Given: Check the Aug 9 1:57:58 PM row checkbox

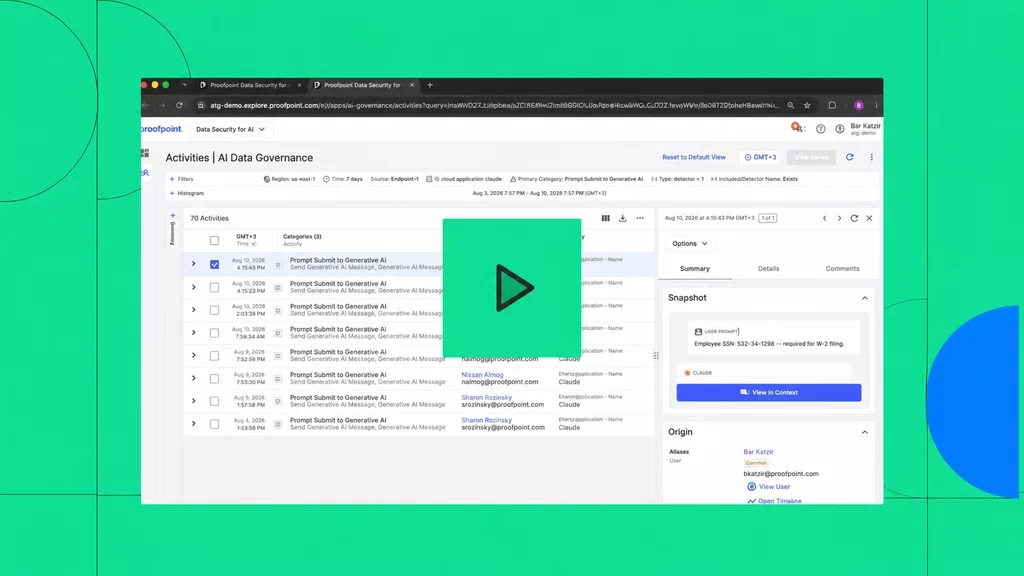Looking at the screenshot, I should [214, 401].
